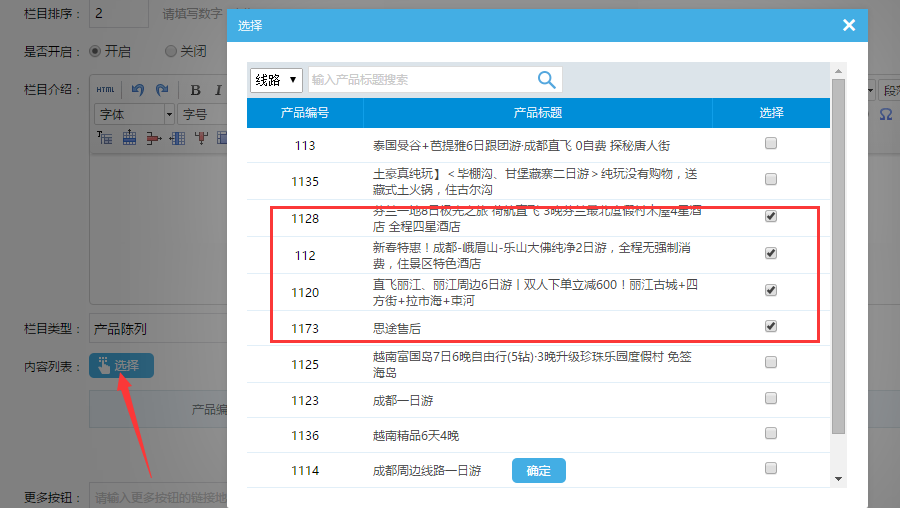Expand the 字体 font dropdown
Viewport: 900px width, 508px height.
tap(134, 114)
